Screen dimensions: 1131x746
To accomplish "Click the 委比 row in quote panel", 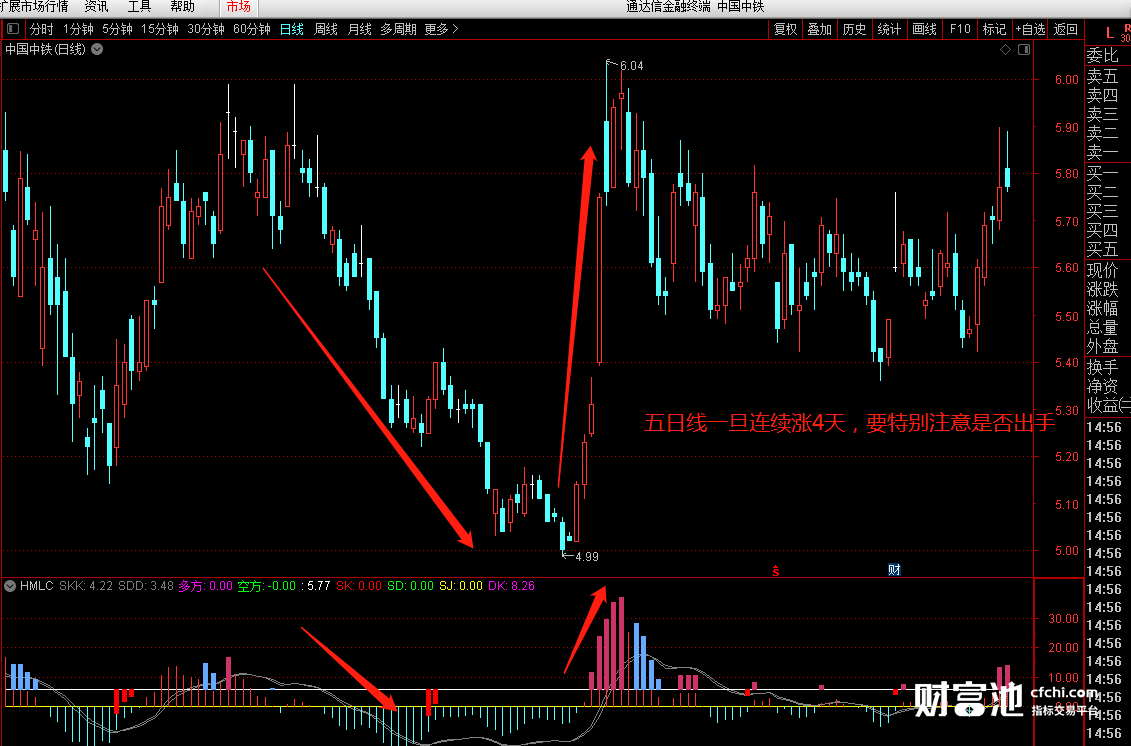I will pos(1102,56).
